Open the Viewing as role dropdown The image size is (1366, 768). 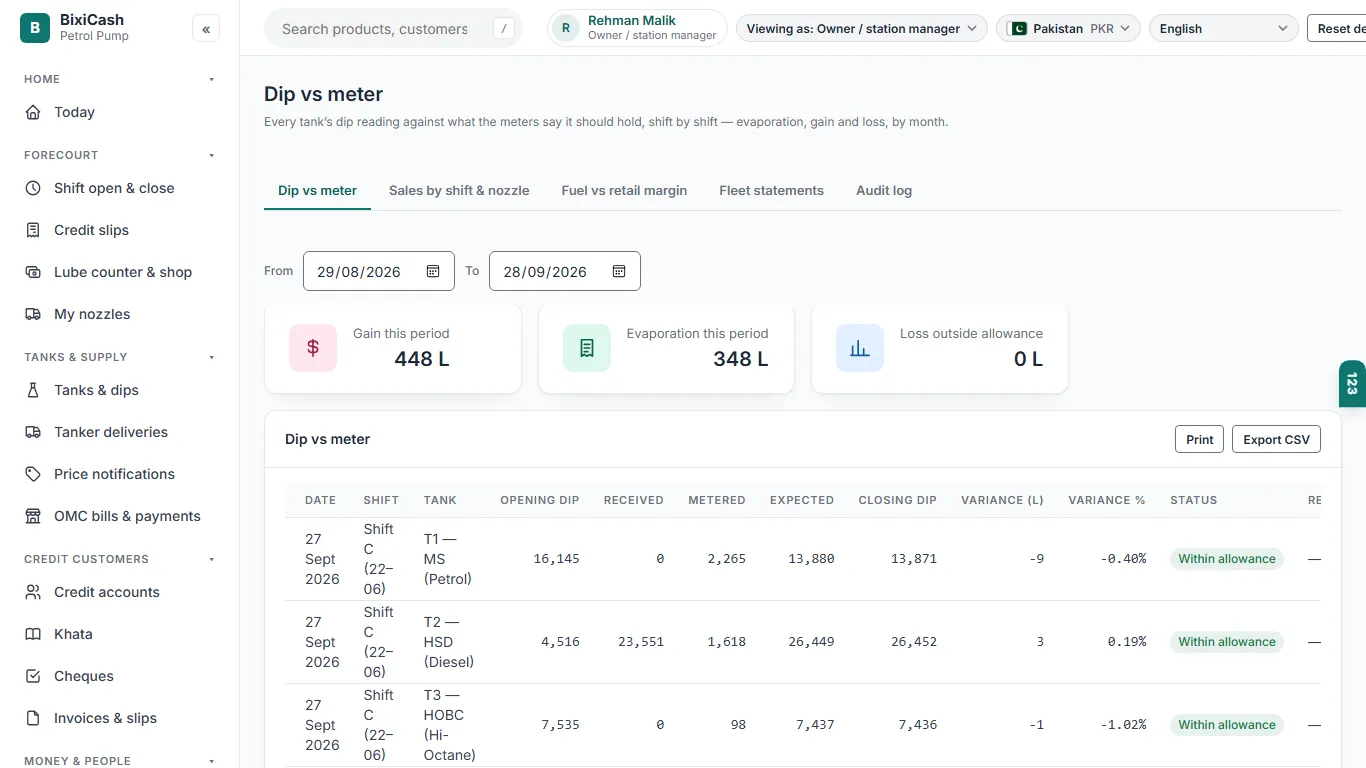point(861,29)
